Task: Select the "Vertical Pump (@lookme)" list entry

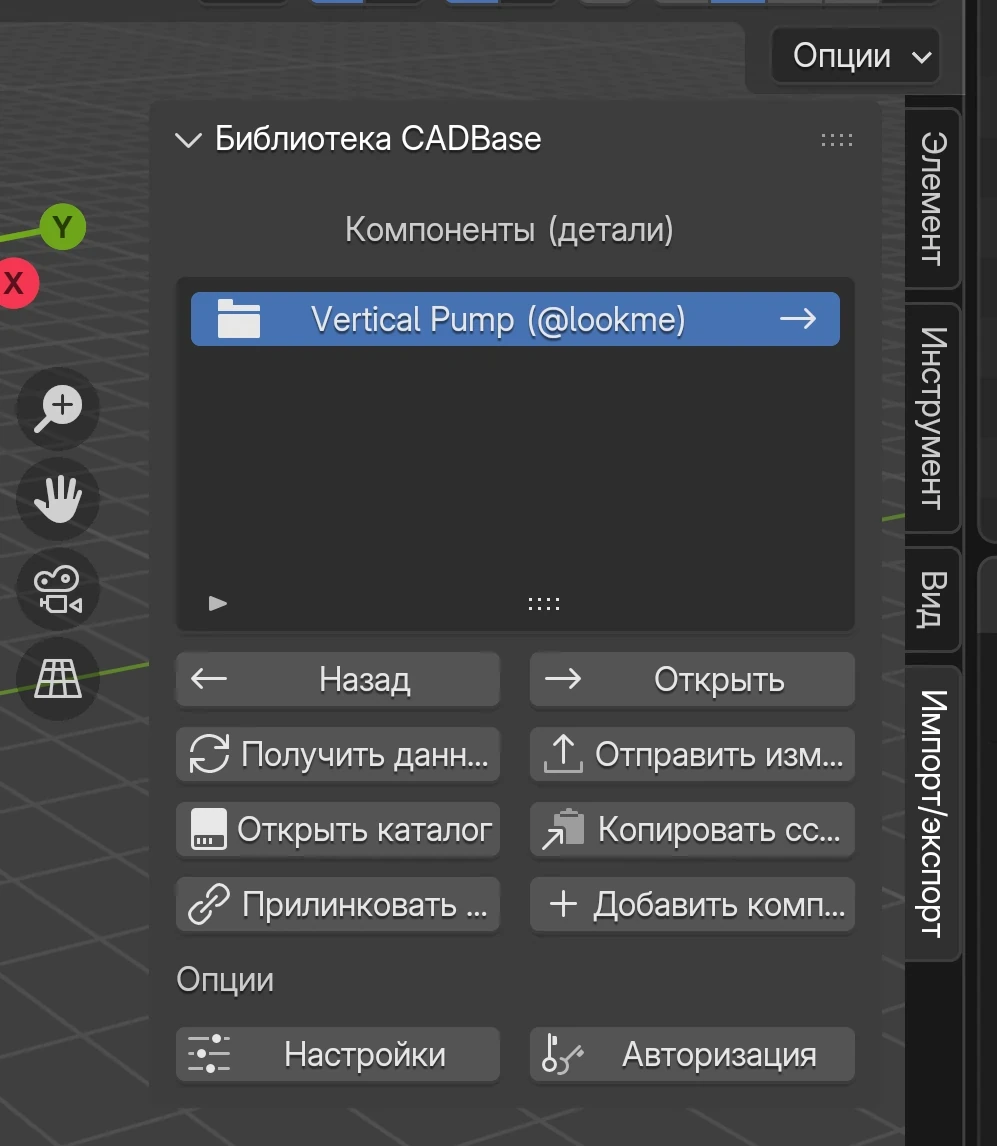Action: (x=515, y=319)
